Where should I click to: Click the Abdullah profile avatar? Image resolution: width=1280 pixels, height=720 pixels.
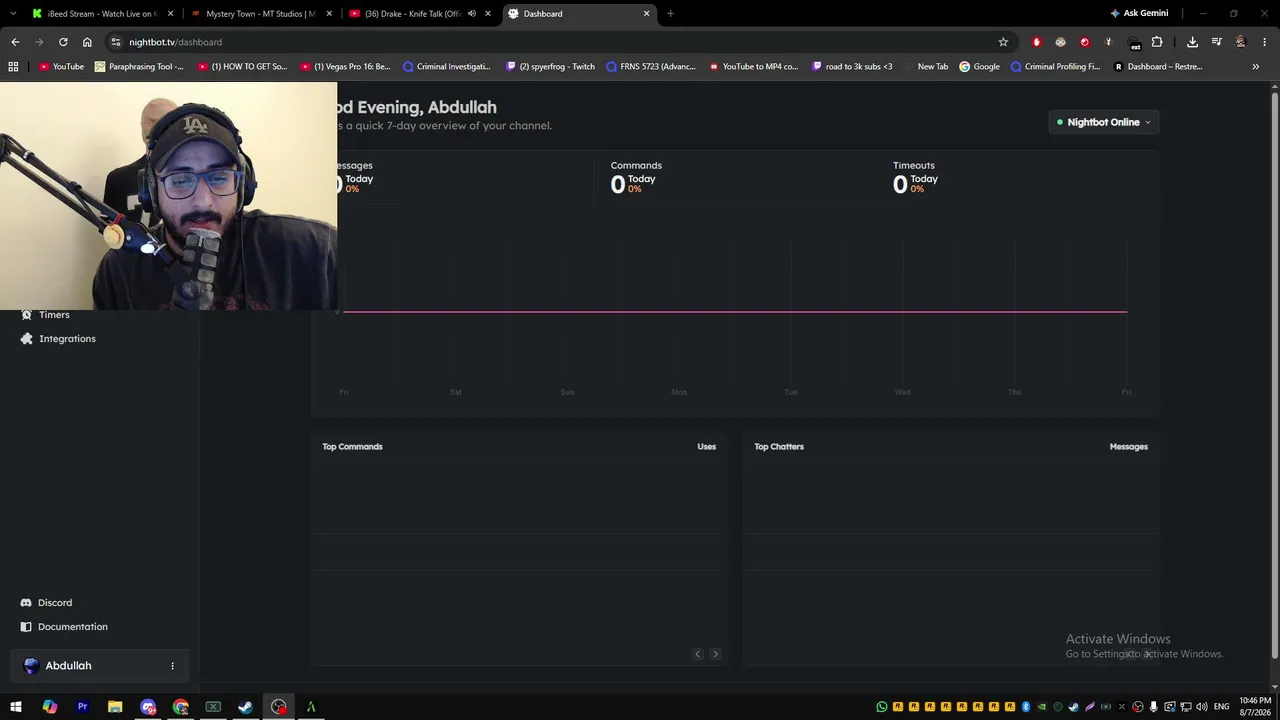click(31, 666)
